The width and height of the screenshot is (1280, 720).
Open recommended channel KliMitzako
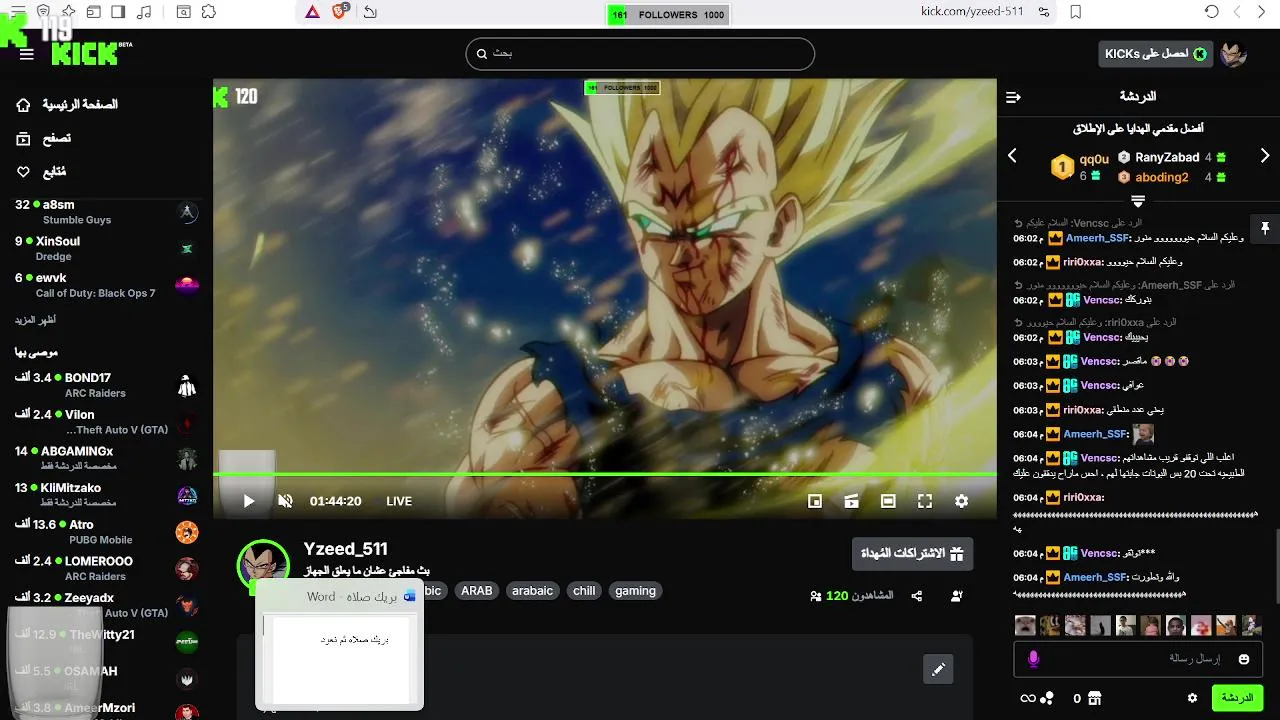point(105,495)
